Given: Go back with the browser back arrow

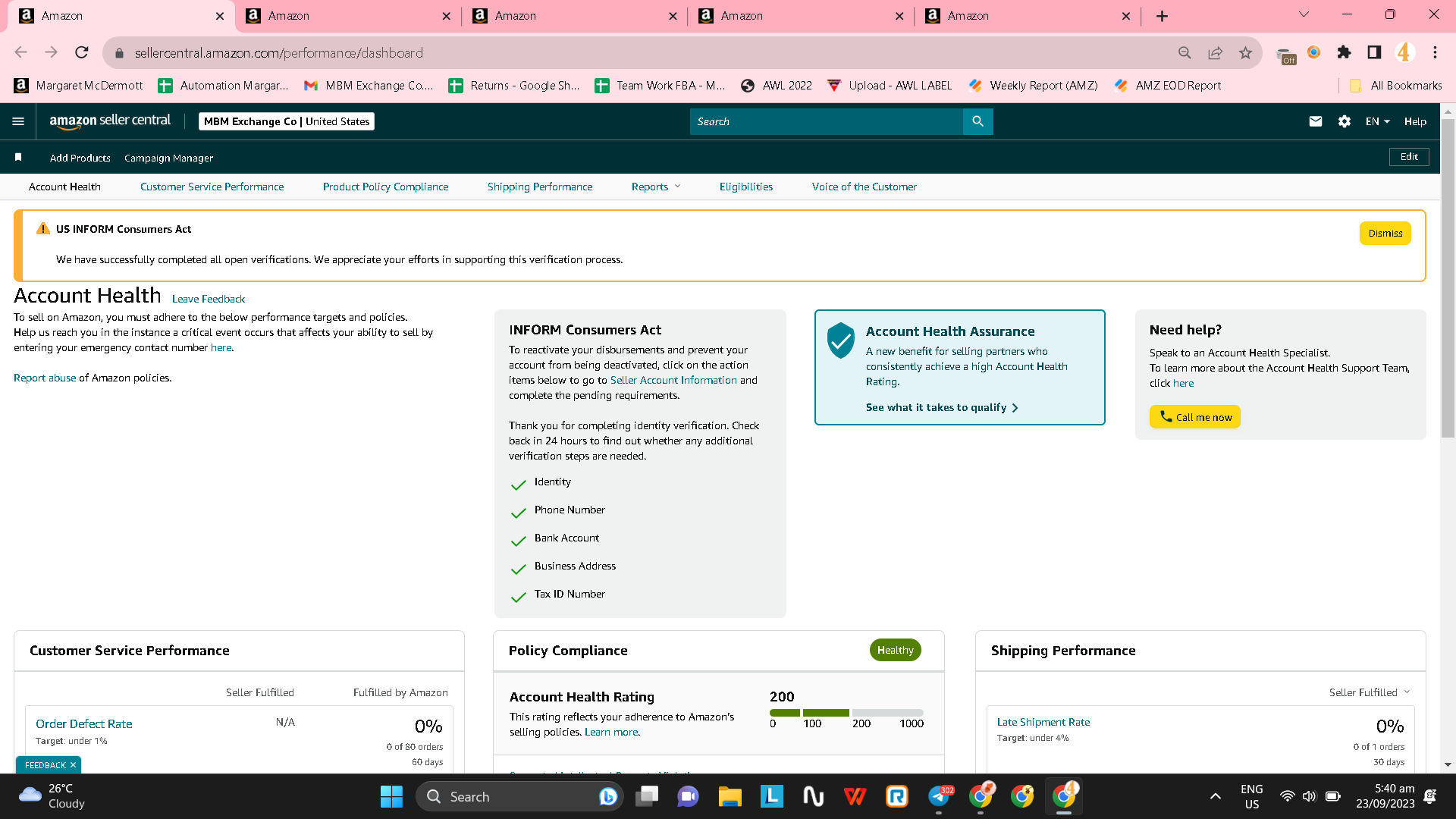Looking at the screenshot, I should click(20, 52).
